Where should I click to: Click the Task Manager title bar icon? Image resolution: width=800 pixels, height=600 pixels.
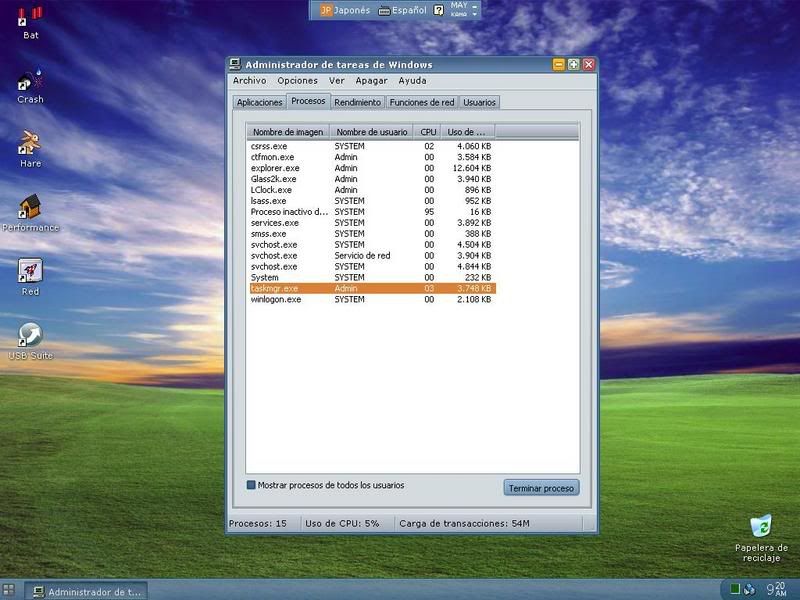coord(235,64)
